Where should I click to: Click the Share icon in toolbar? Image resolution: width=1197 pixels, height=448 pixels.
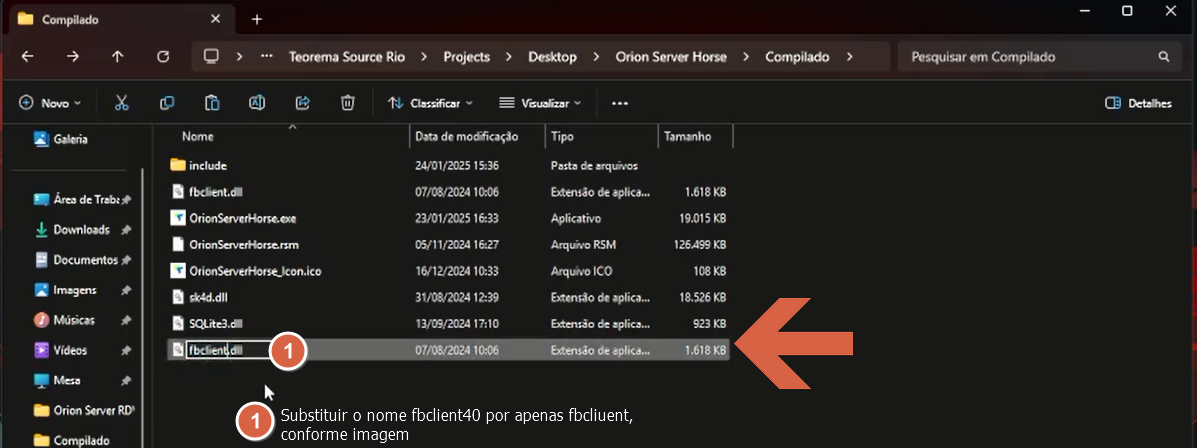(x=302, y=103)
